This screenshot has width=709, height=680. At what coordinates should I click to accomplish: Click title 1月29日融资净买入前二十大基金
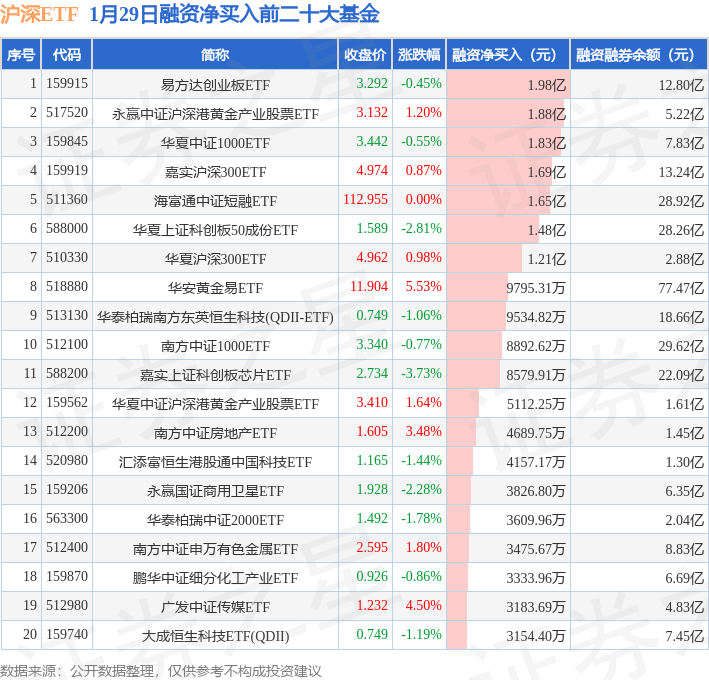234,14
